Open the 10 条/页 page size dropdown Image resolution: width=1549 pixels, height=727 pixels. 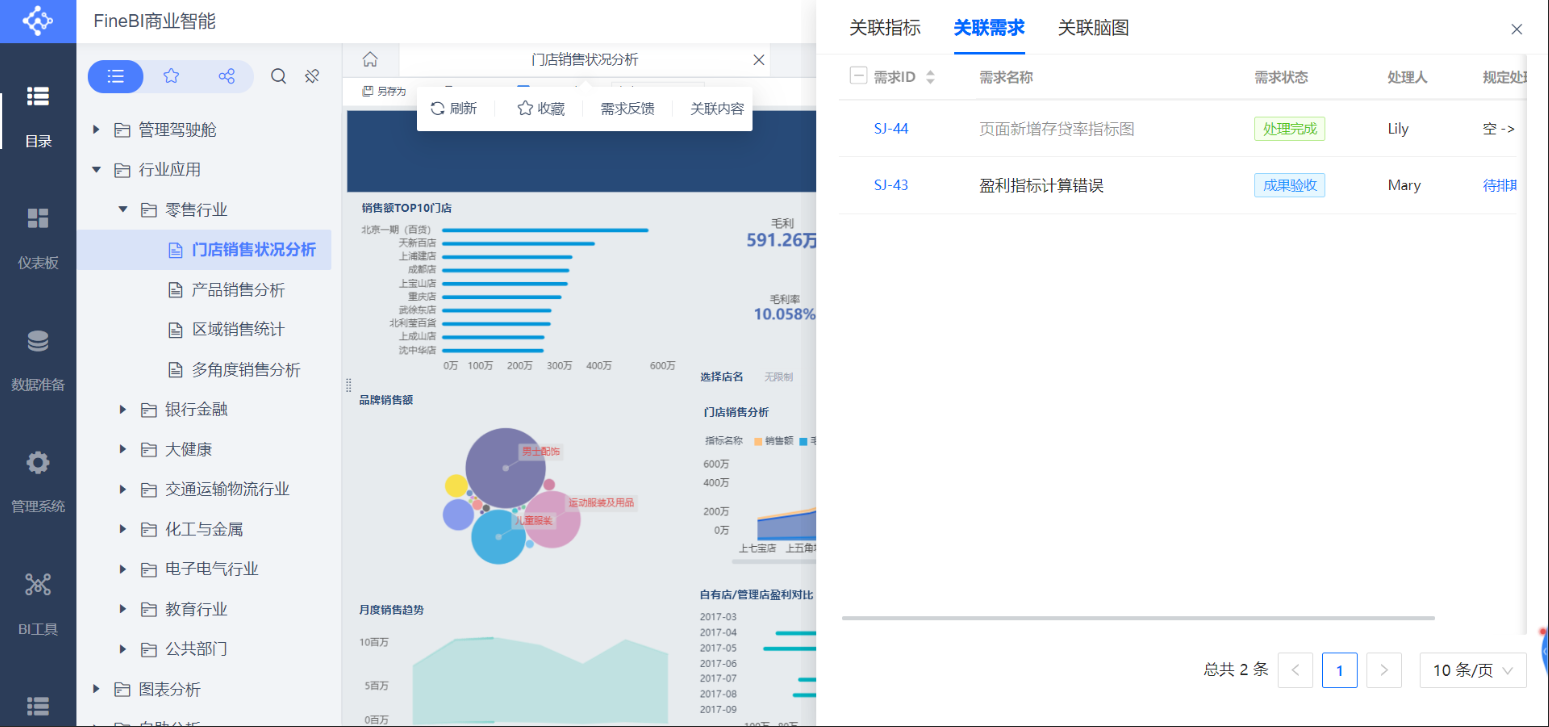[x=1473, y=670]
